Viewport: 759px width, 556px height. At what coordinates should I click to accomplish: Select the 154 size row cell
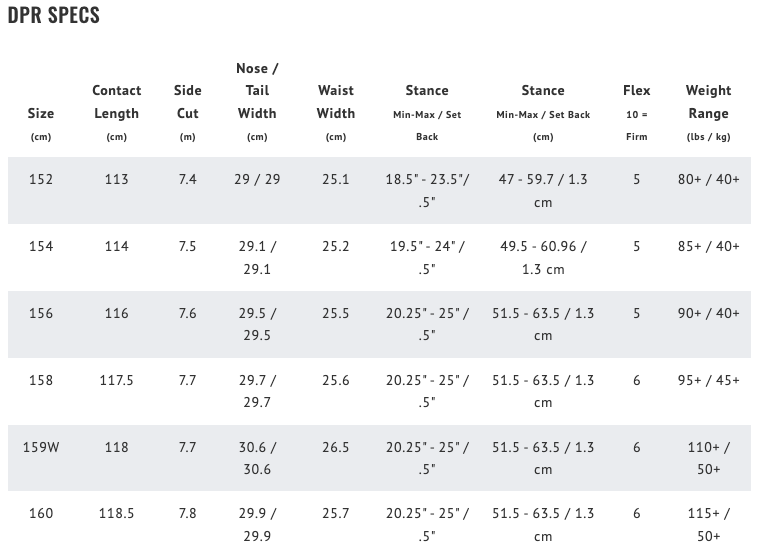pos(41,247)
